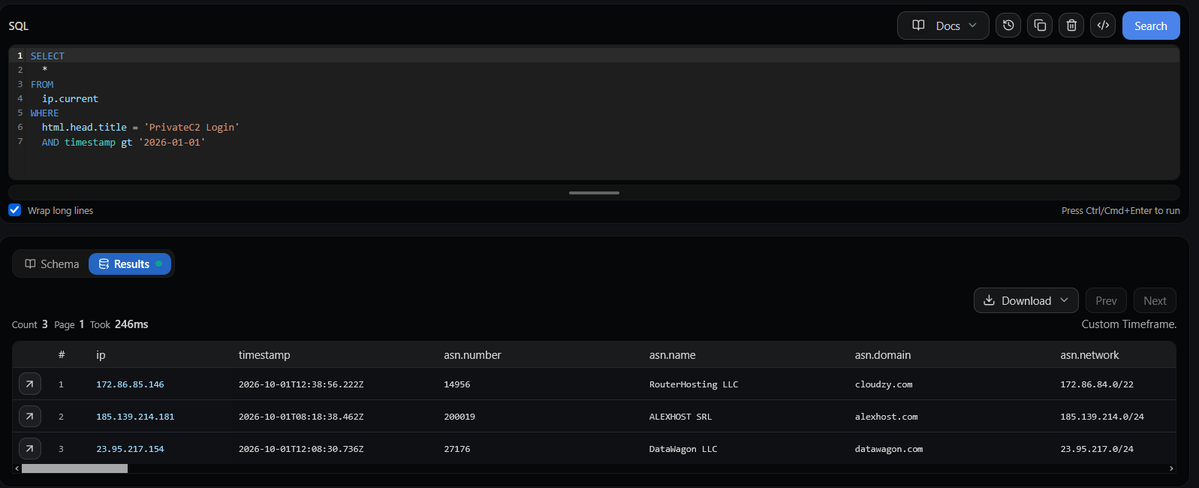Select the Results tab

point(130,264)
